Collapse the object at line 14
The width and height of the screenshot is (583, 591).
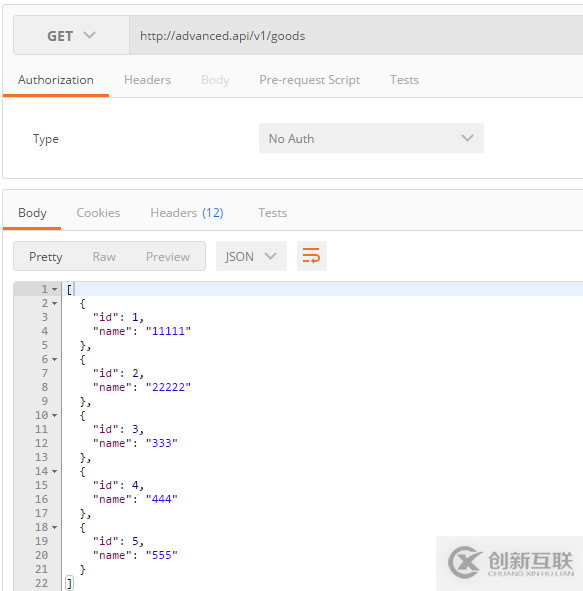(55, 472)
